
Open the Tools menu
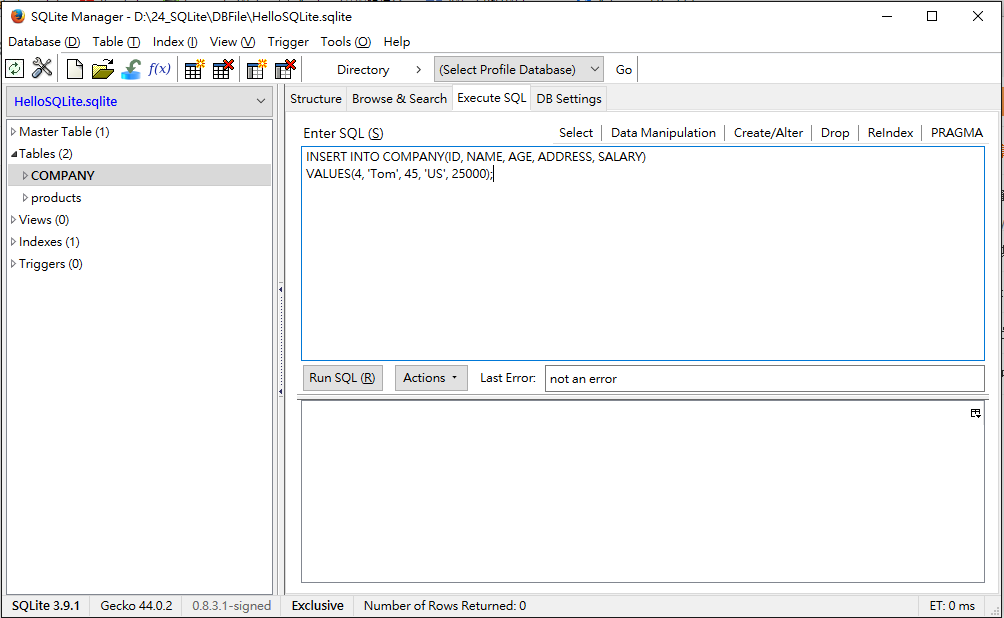pyautogui.click(x=346, y=42)
